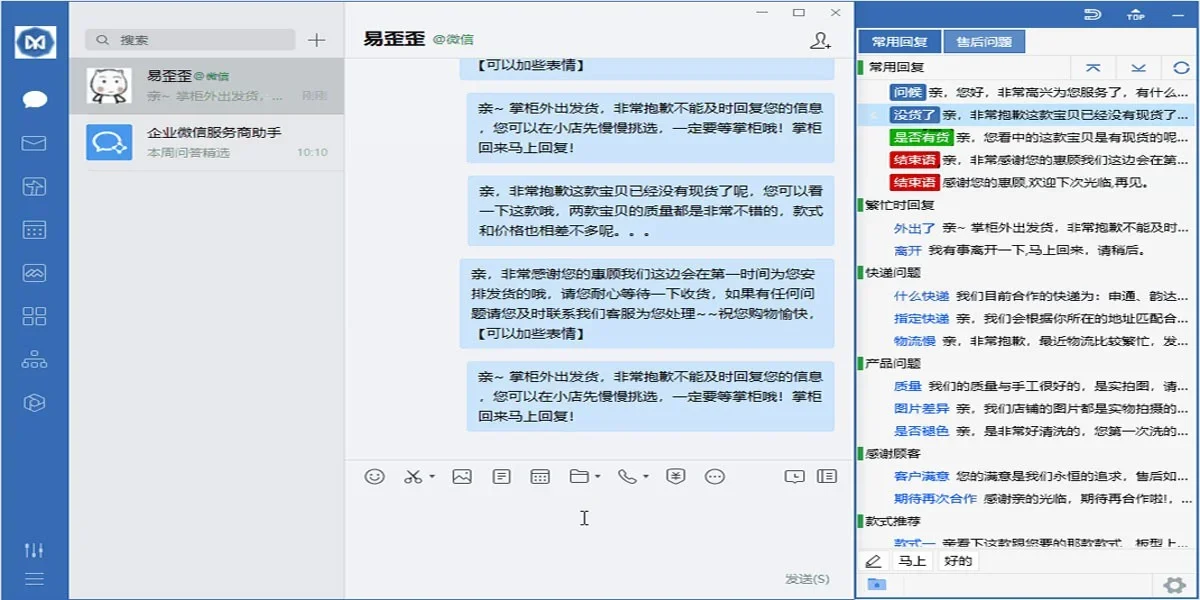Open the emoji picker in chat toolbar
Image resolution: width=1200 pixels, height=600 pixels.
click(x=375, y=477)
